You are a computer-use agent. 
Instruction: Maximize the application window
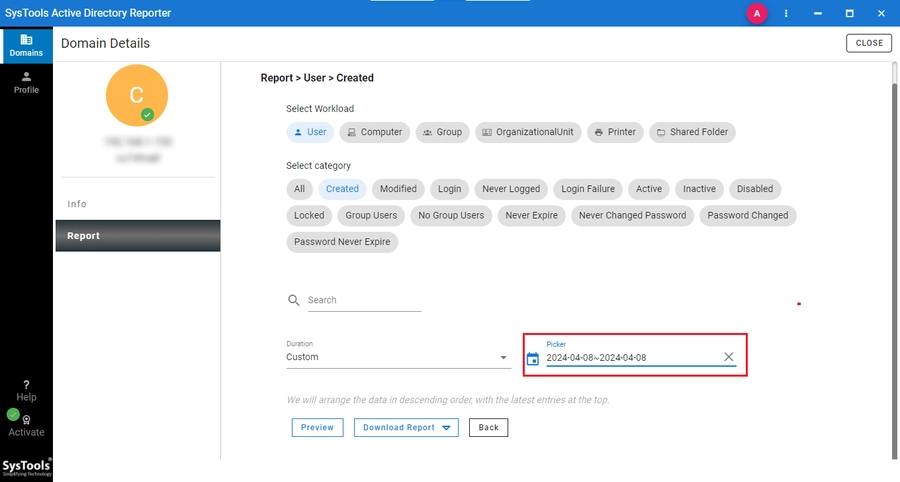[849, 13]
